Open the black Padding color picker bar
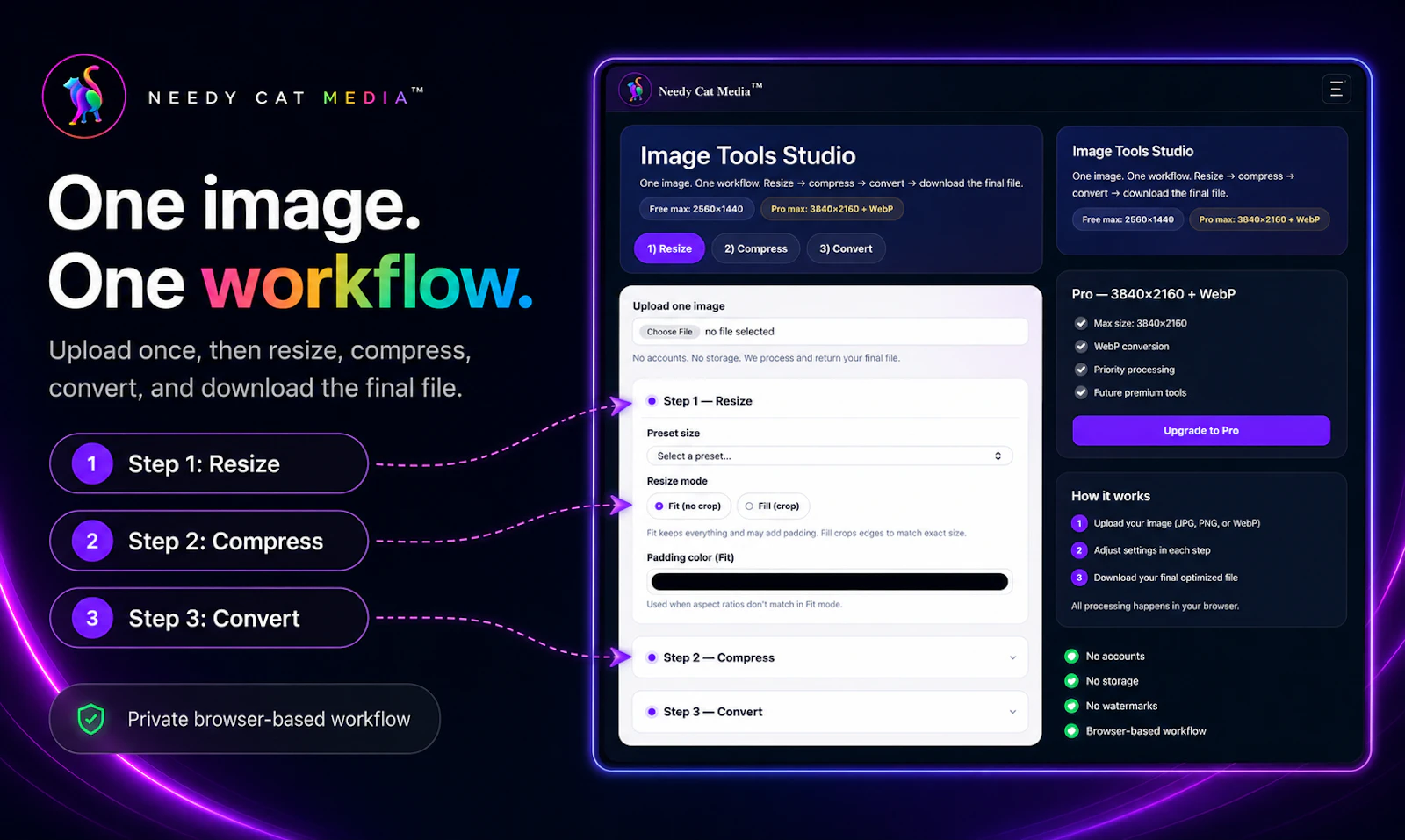The width and height of the screenshot is (1405, 840). click(830, 582)
